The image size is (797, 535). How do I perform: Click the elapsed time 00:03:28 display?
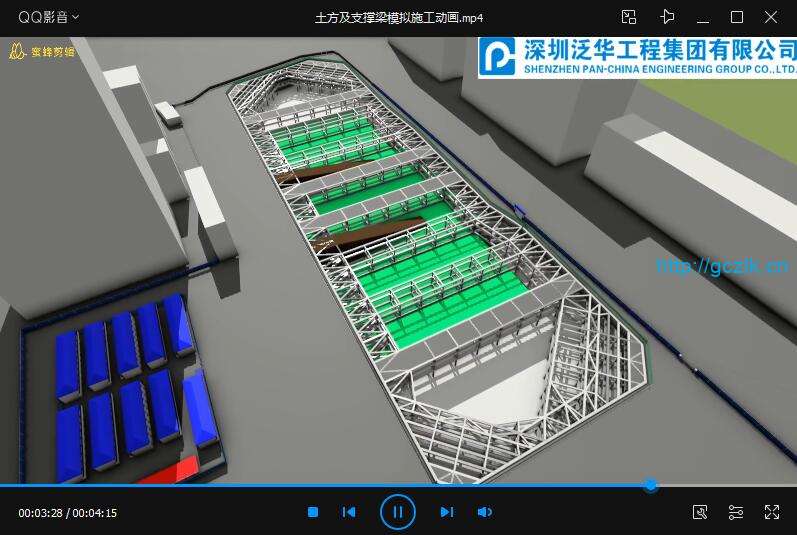coord(41,513)
